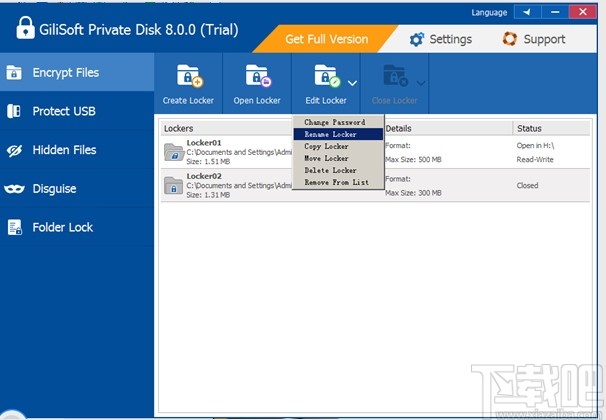The width and height of the screenshot is (606, 420).
Task: Go to Disguise section label
Action: click(54, 189)
